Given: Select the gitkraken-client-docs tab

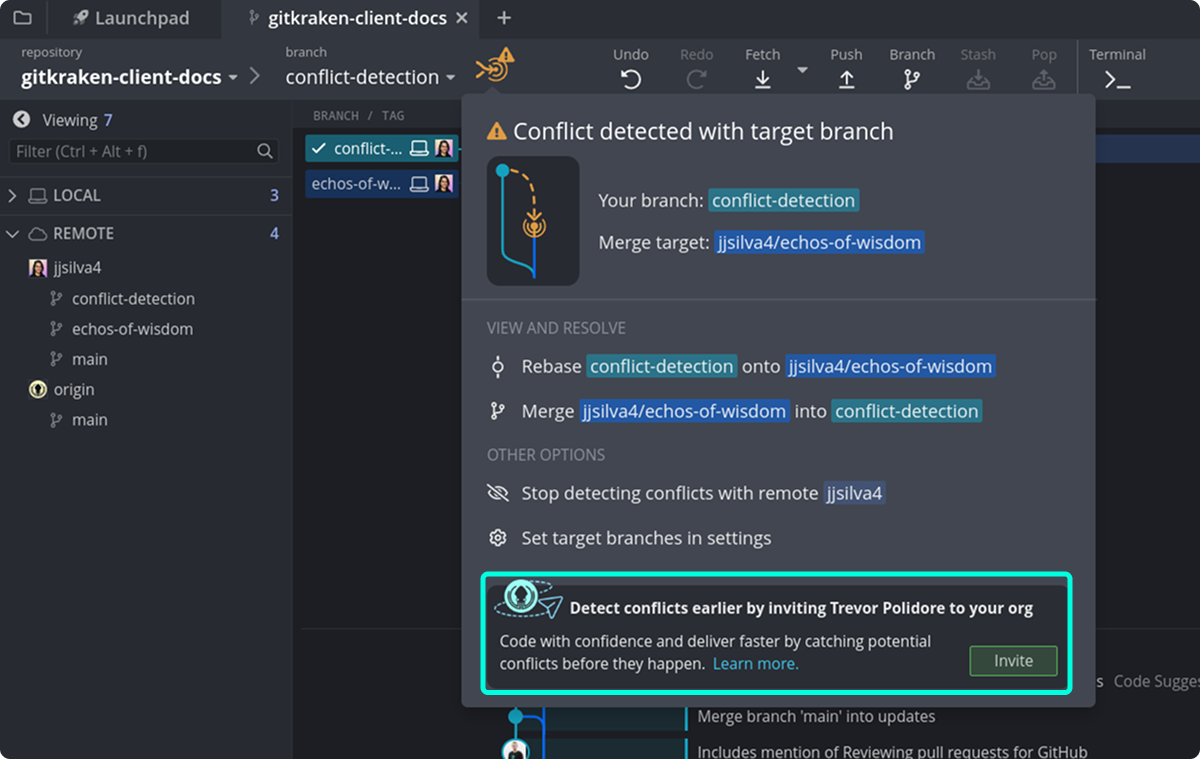Looking at the screenshot, I should coord(355,17).
